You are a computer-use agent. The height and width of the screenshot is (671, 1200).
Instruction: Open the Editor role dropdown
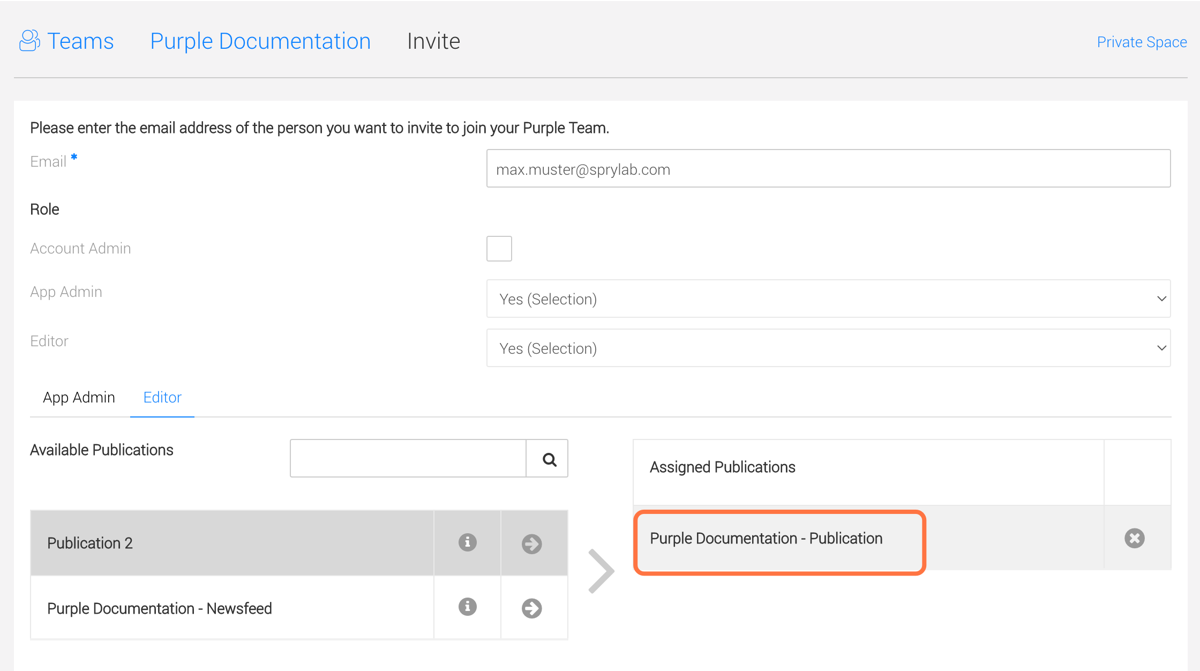(828, 348)
